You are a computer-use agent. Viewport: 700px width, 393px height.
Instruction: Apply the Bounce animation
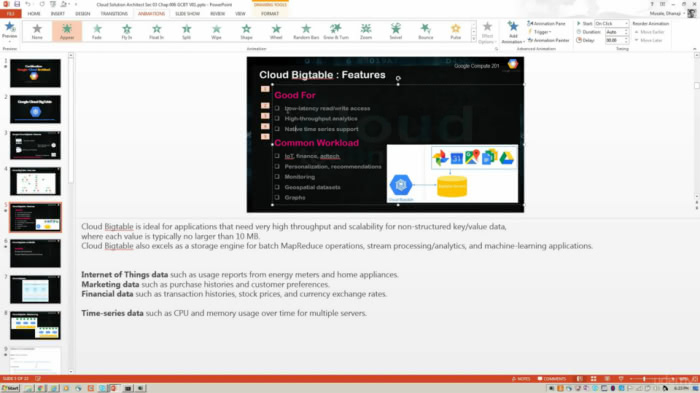425,32
